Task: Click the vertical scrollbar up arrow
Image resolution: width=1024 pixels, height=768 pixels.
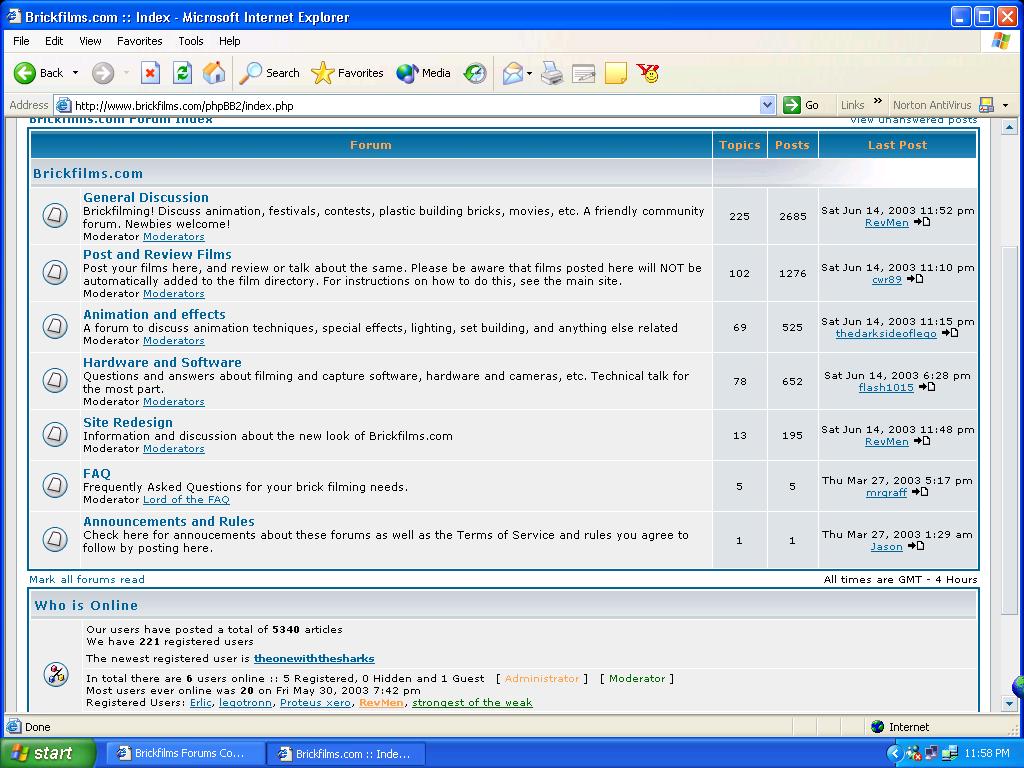Action: tap(1010, 127)
